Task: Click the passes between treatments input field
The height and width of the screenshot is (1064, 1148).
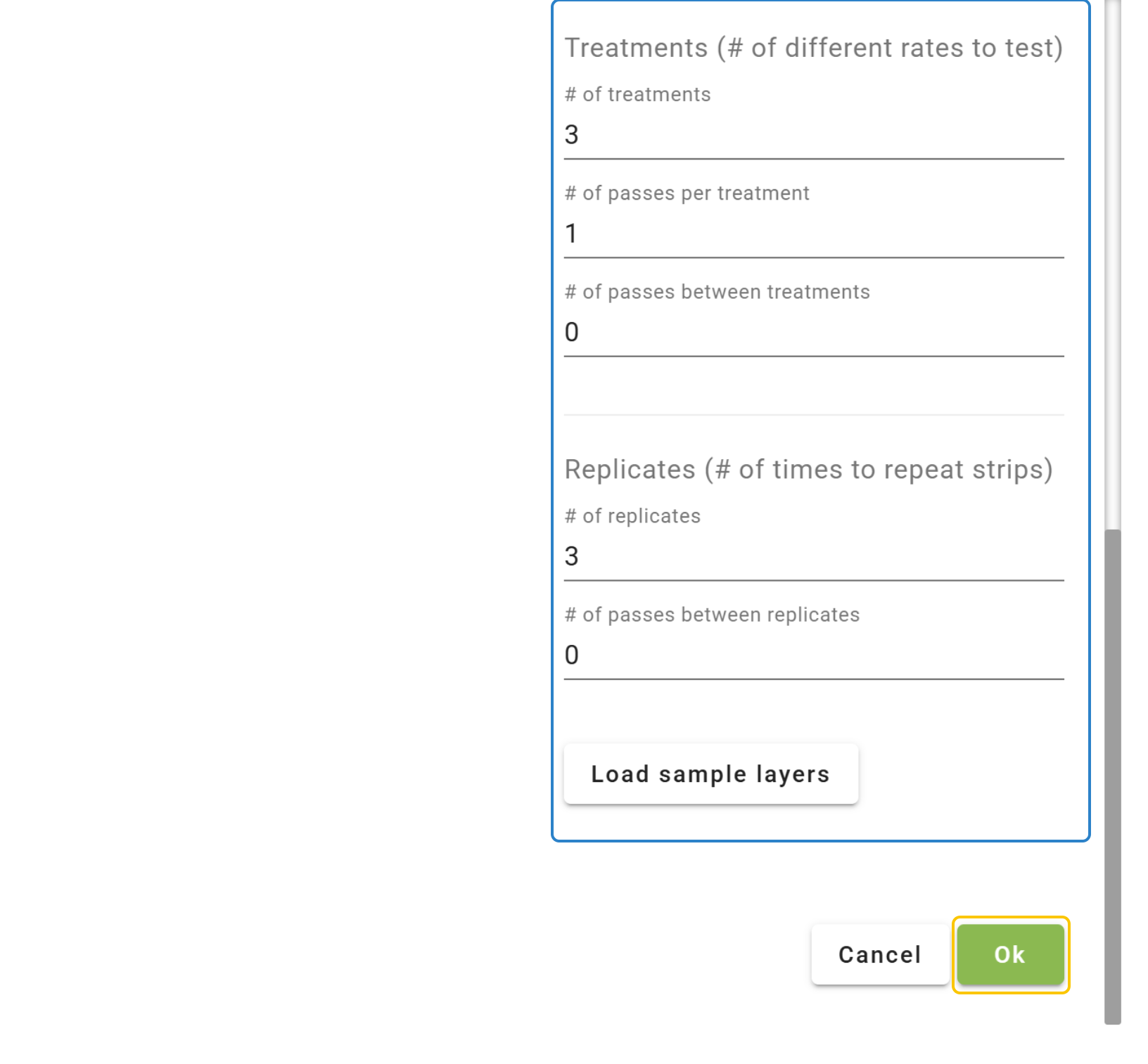Action: 813,332
